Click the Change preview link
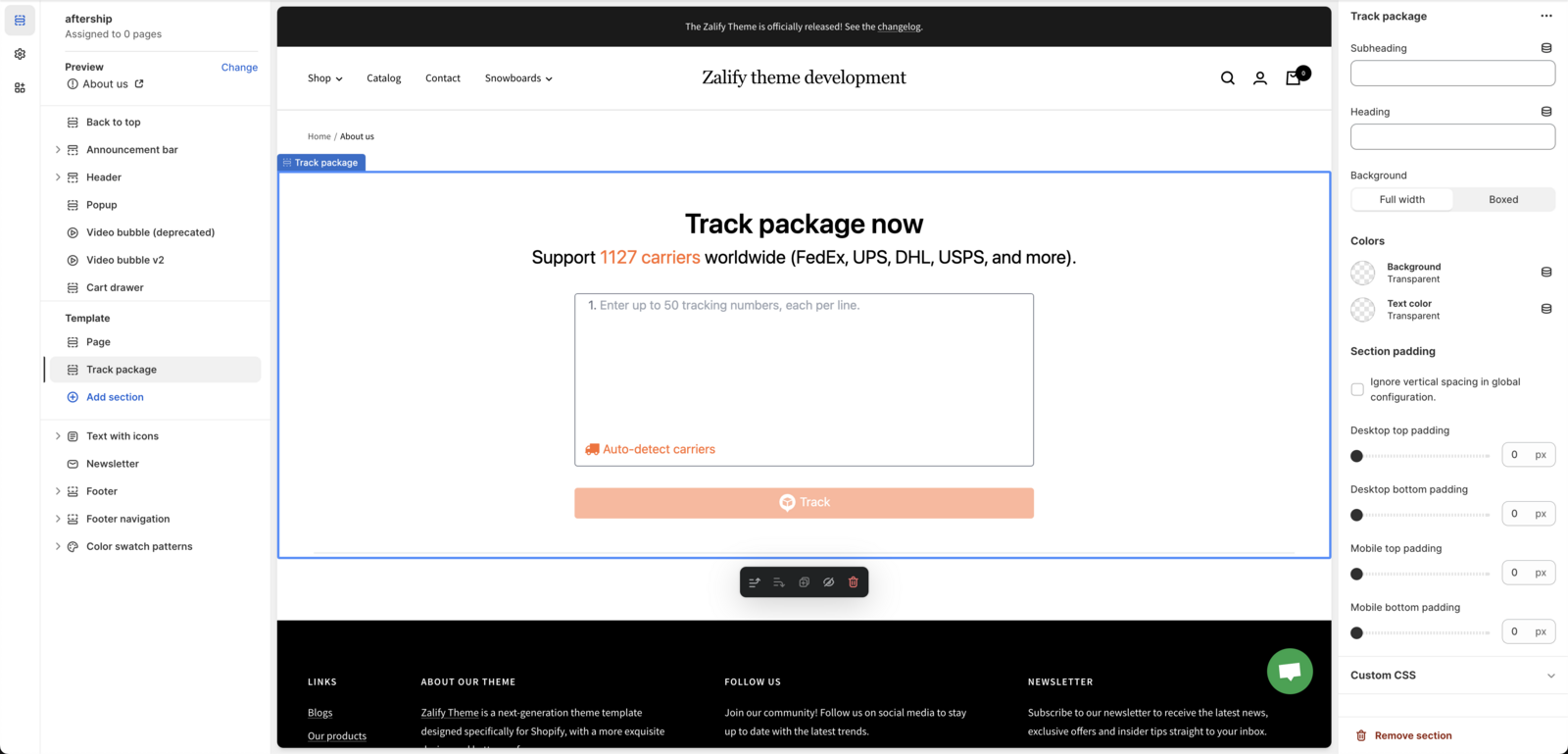The image size is (1568, 754). coord(239,68)
